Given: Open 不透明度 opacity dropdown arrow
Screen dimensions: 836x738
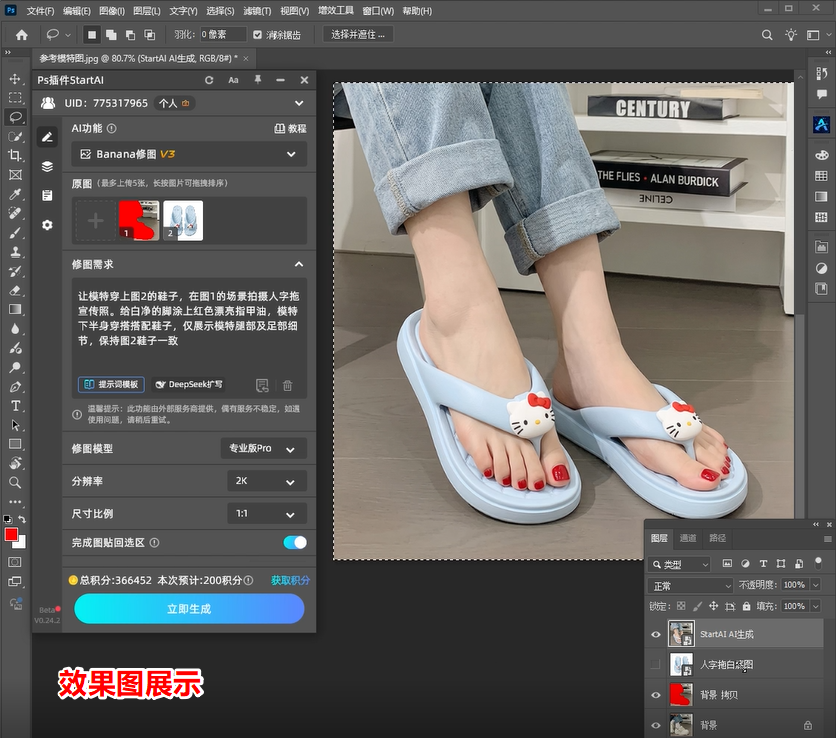Looking at the screenshot, I should [816, 585].
